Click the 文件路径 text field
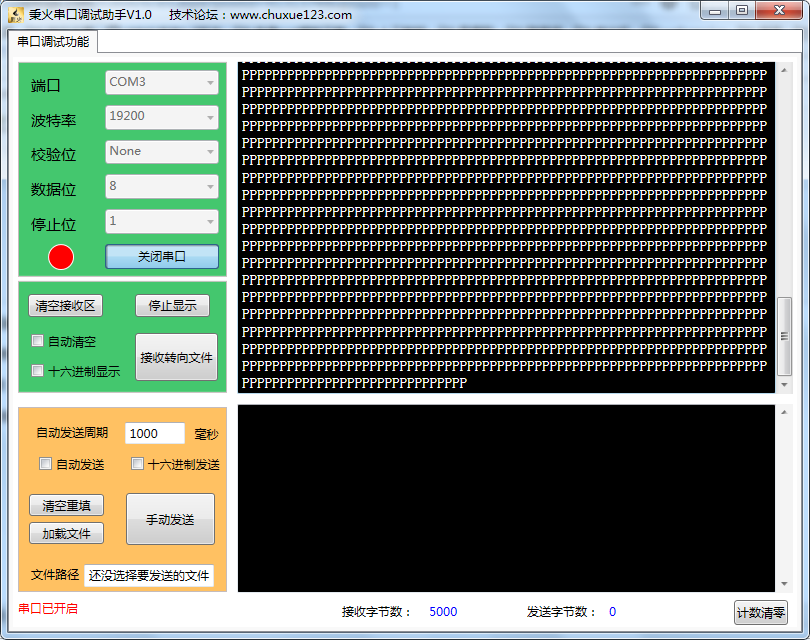 pyautogui.click(x=149, y=575)
